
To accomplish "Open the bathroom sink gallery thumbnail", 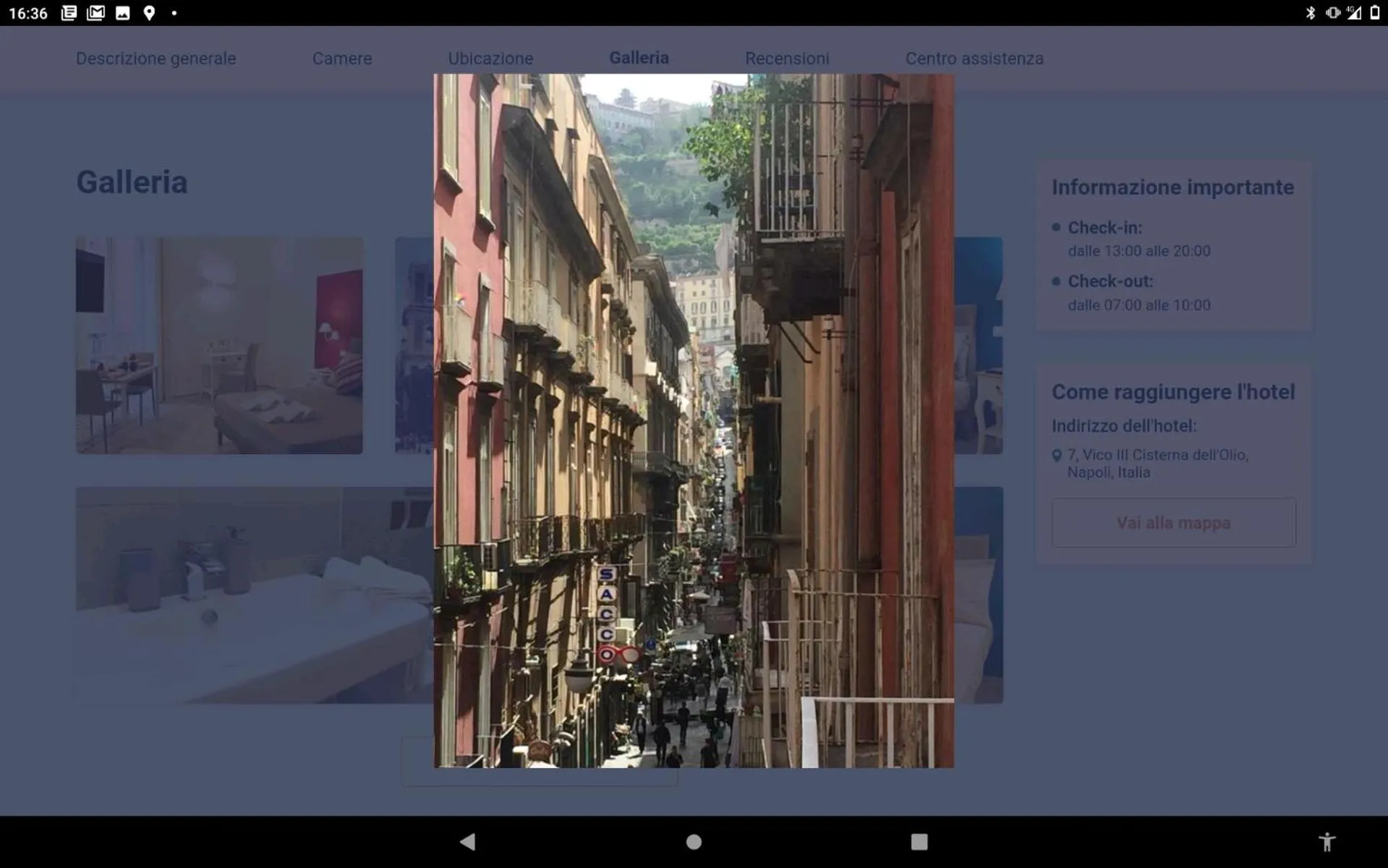I will click(253, 595).
